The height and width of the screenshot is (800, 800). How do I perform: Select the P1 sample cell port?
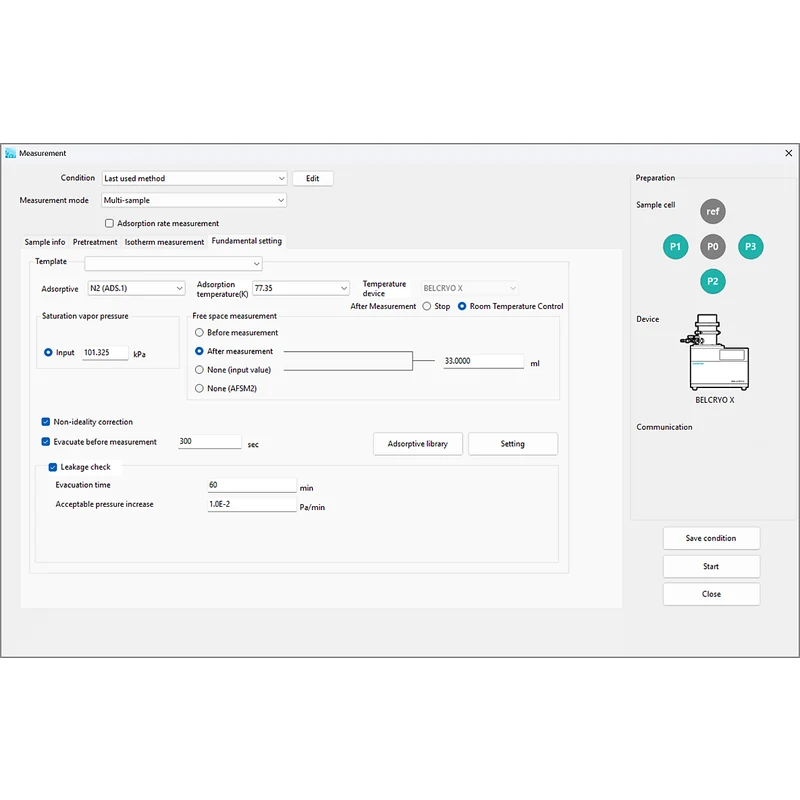(x=675, y=247)
